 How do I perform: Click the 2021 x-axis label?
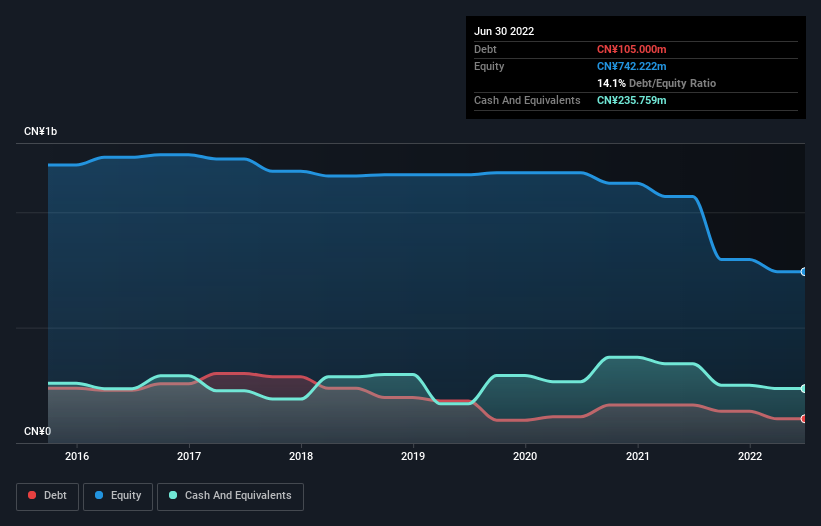pyautogui.click(x=638, y=456)
